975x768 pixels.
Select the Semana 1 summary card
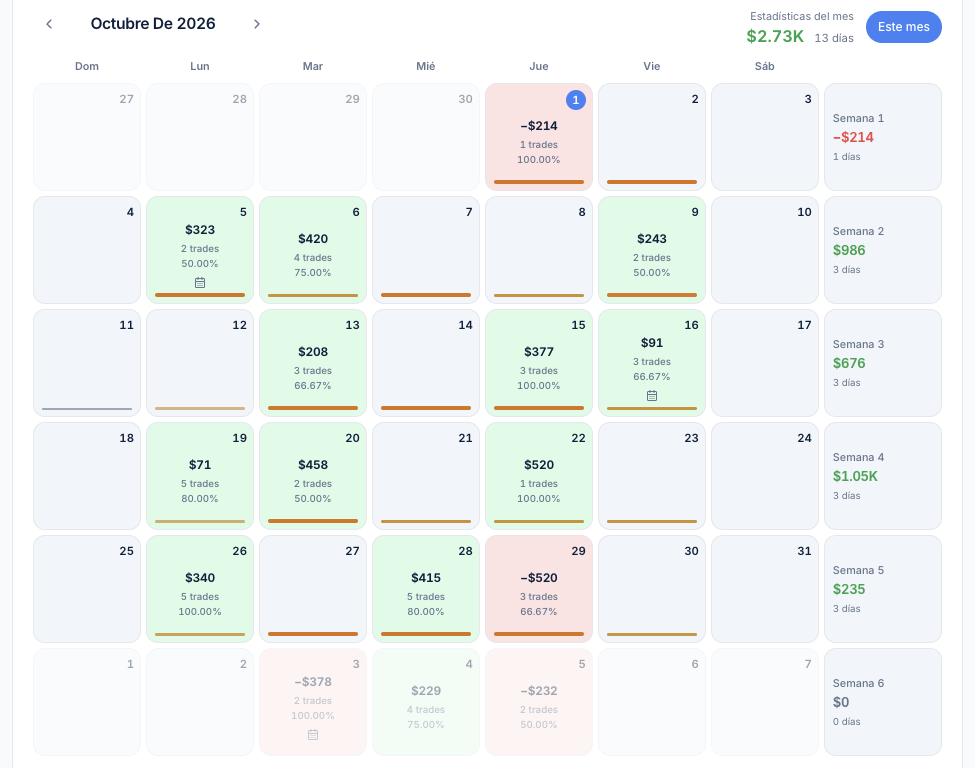click(882, 137)
